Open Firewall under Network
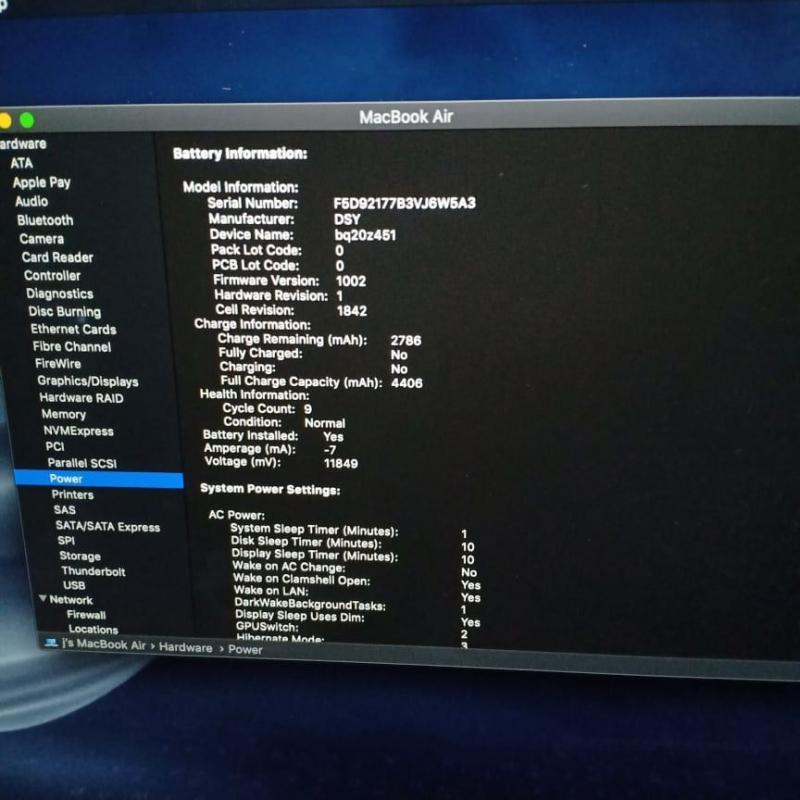 pos(86,615)
